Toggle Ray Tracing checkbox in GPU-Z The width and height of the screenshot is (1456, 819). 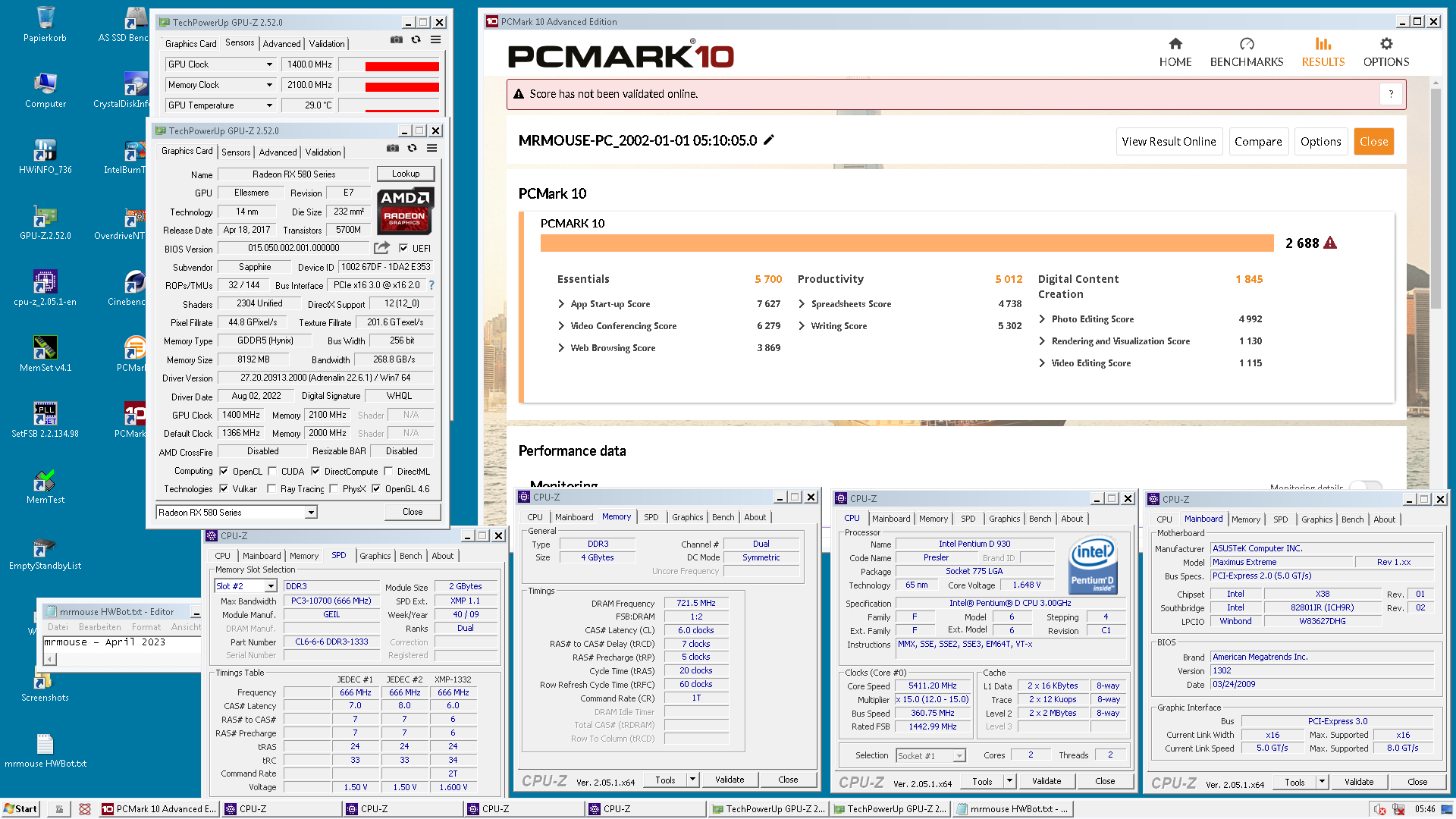pyautogui.click(x=271, y=488)
